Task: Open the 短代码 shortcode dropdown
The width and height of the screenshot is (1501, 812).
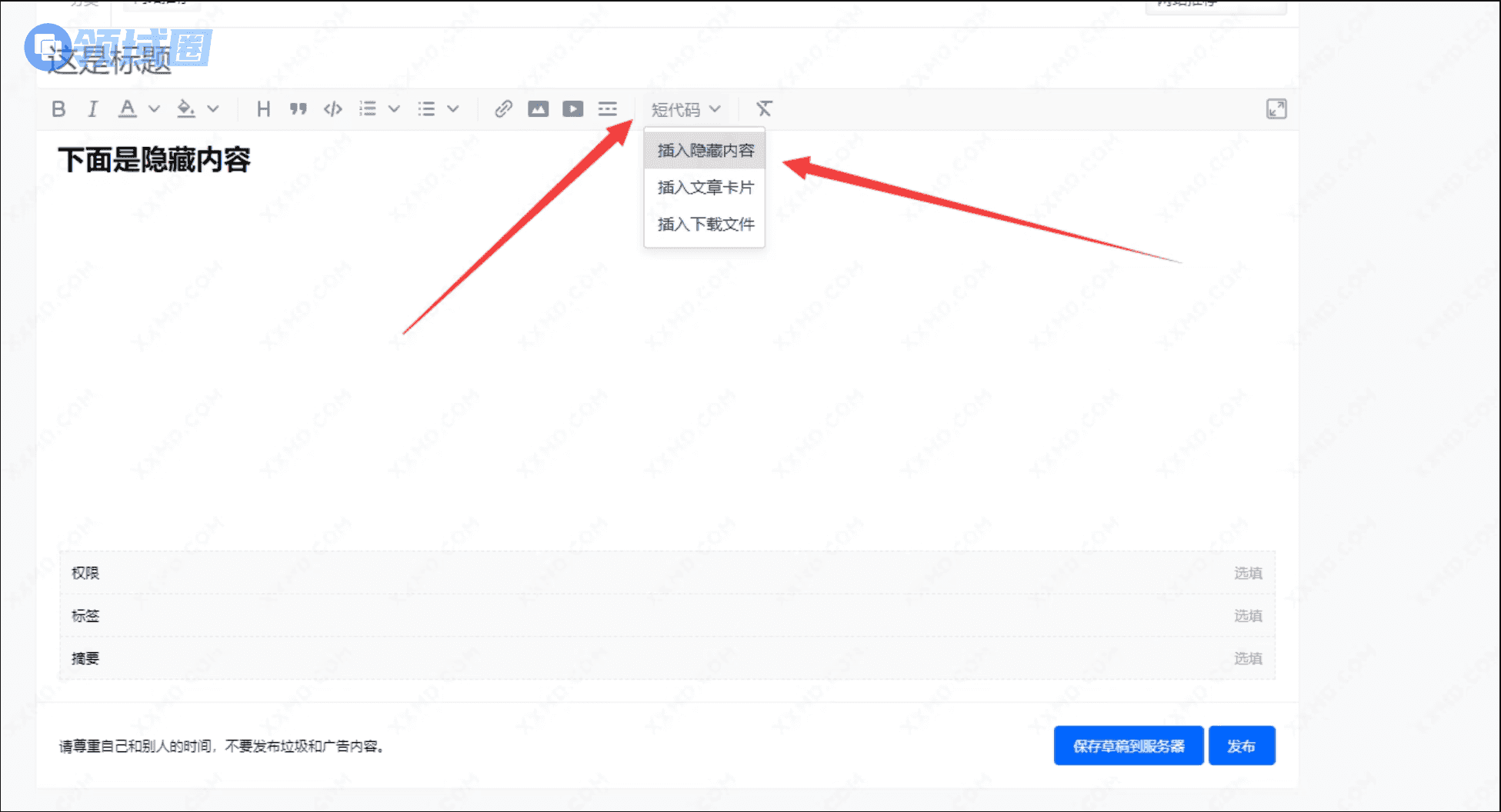Action: (685, 110)
